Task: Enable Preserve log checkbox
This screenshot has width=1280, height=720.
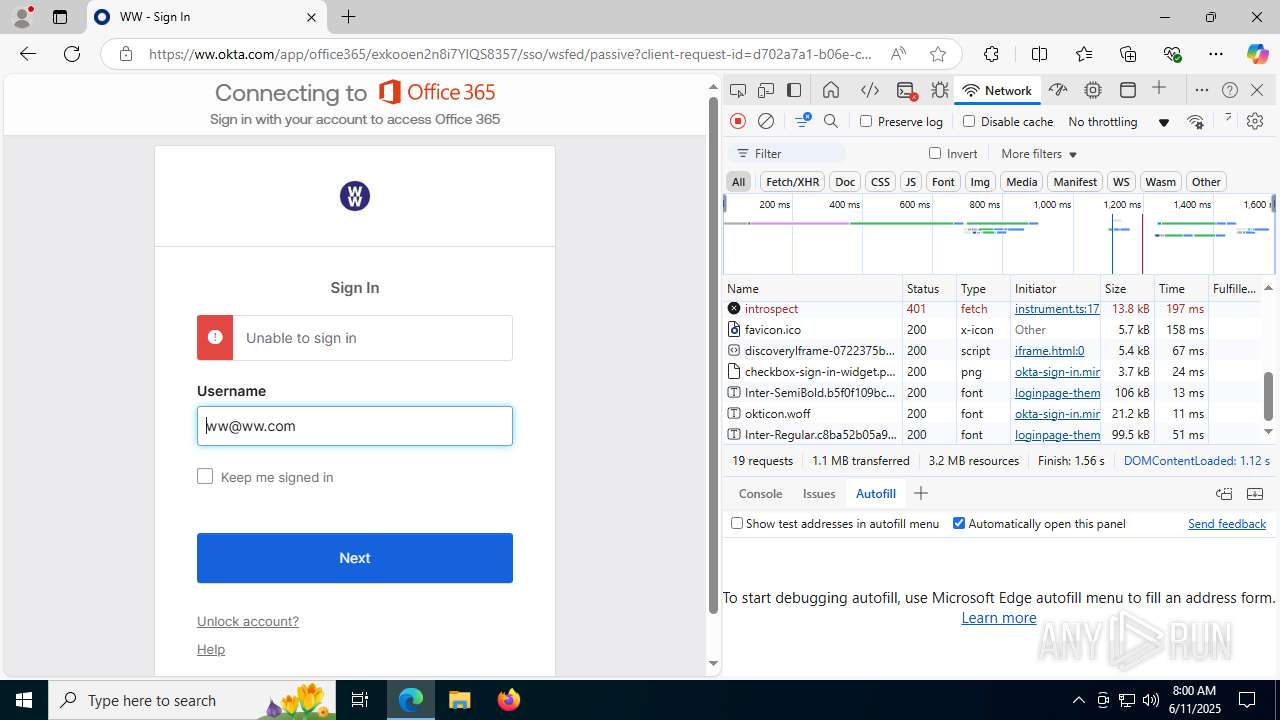Action: tap(866, 121)
